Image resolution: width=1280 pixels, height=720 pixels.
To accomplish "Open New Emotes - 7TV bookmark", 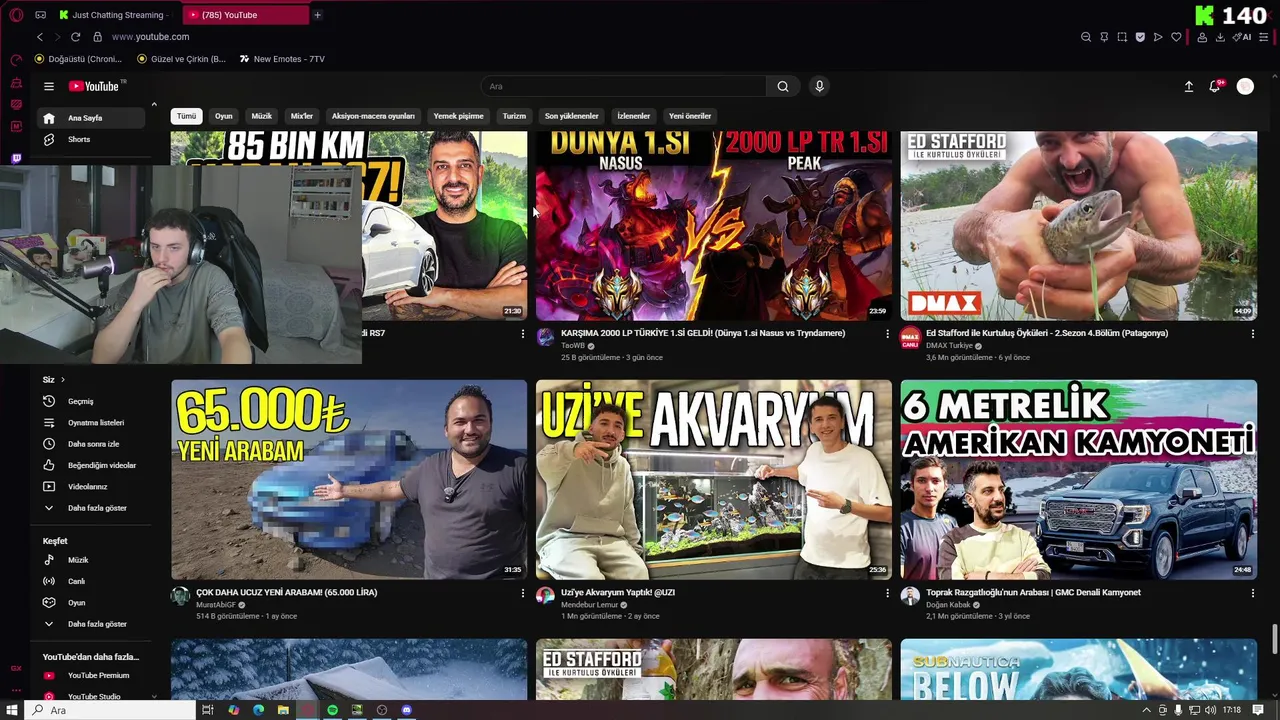I will click(x=282, y=59).
